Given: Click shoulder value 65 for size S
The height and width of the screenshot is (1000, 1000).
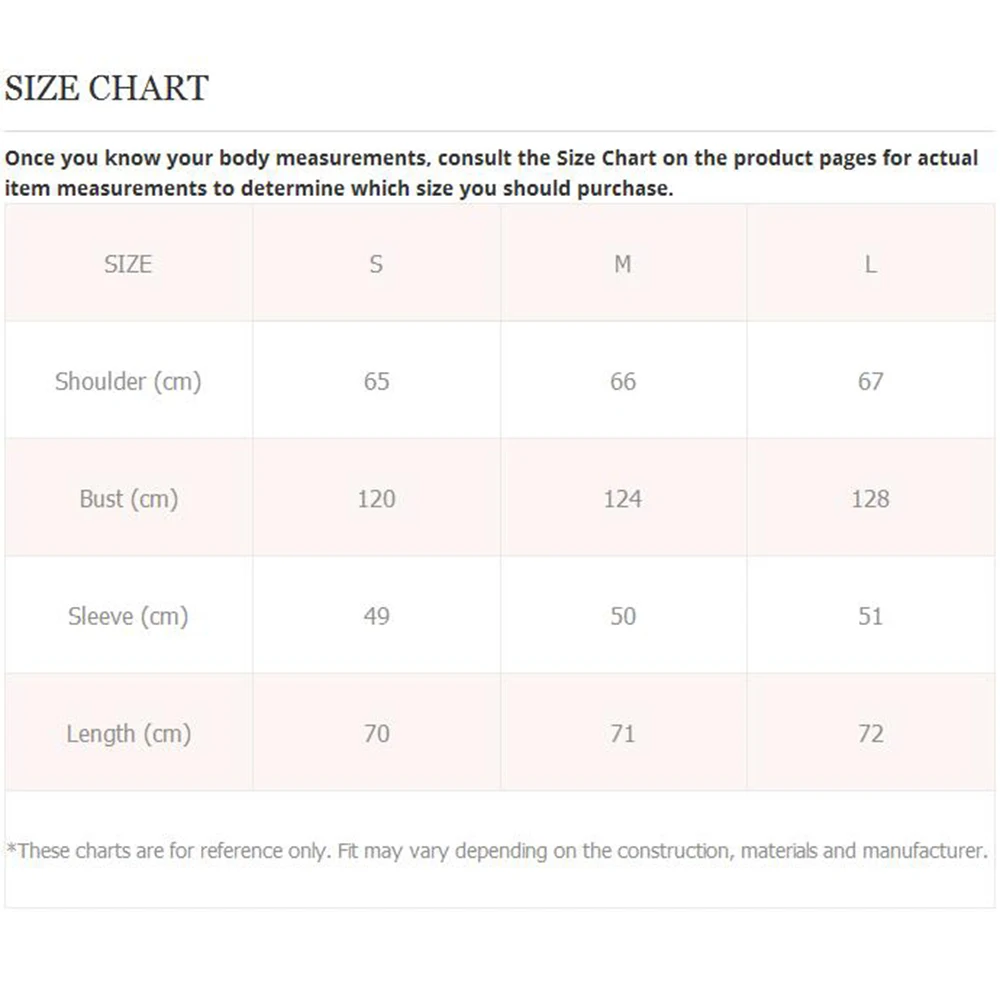Looking at the screenshot, I should coord(376,381).
